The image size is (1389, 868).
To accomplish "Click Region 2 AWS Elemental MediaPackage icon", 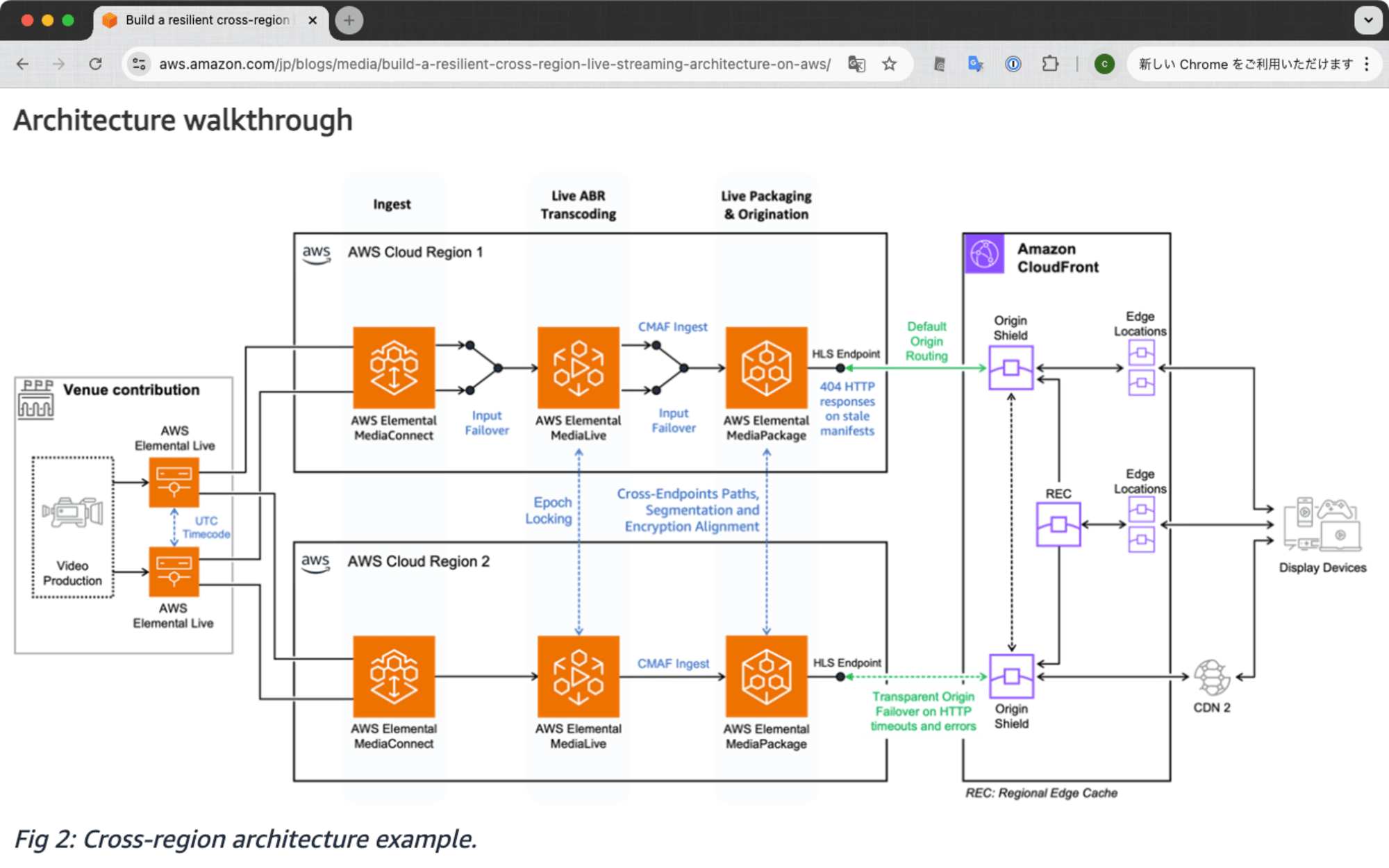I will pos(766,676).
